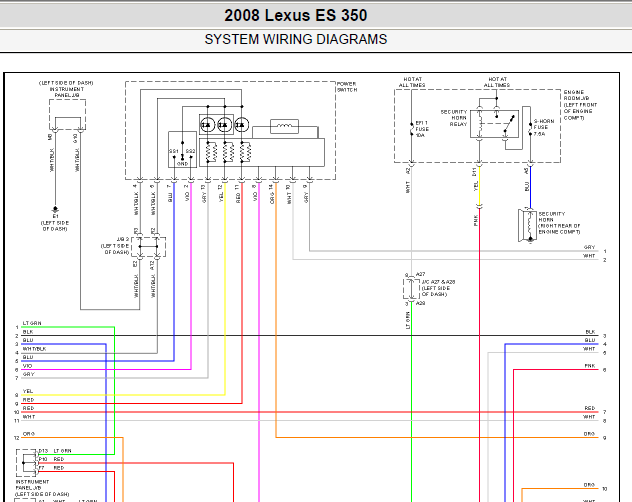Click the 'GND' label in Power Switch
The width and height of the screenshot is (632, 502).
pos(182,164)
